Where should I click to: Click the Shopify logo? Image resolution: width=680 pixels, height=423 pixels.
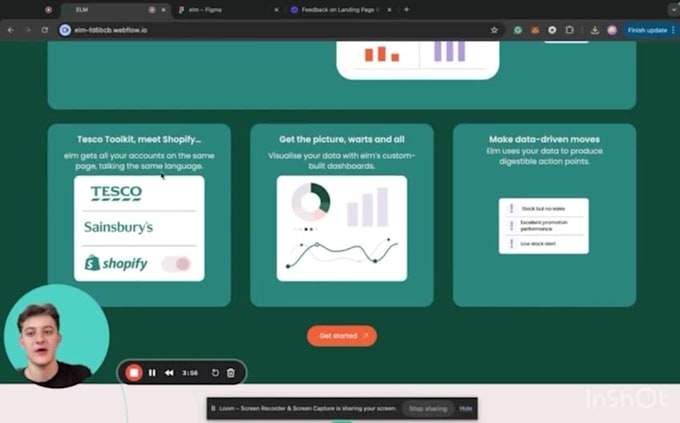[116, 263]
